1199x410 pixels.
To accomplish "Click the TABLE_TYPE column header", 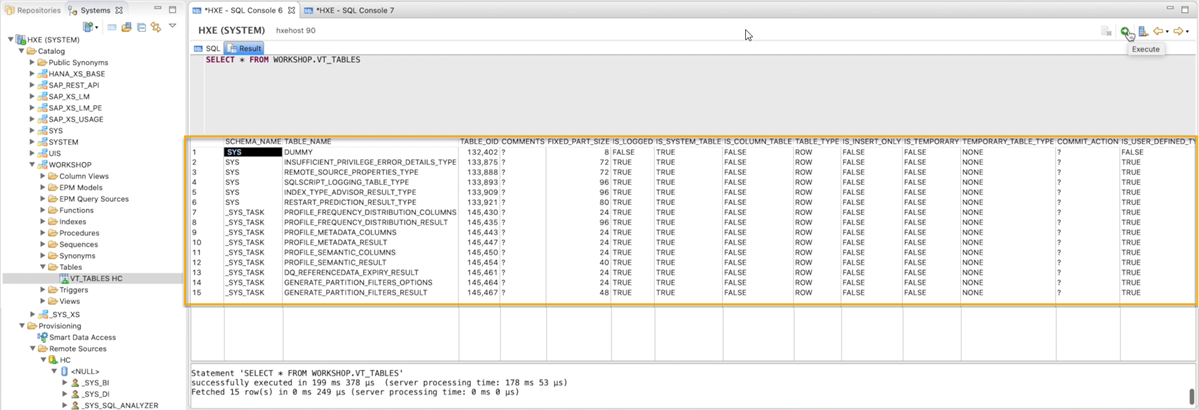I will 817,142.
